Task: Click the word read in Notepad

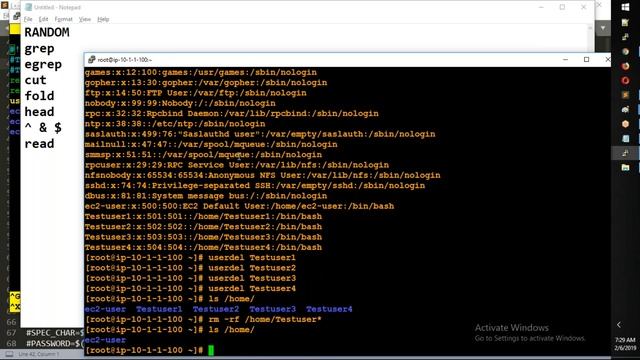Action: tap(39, 144)
